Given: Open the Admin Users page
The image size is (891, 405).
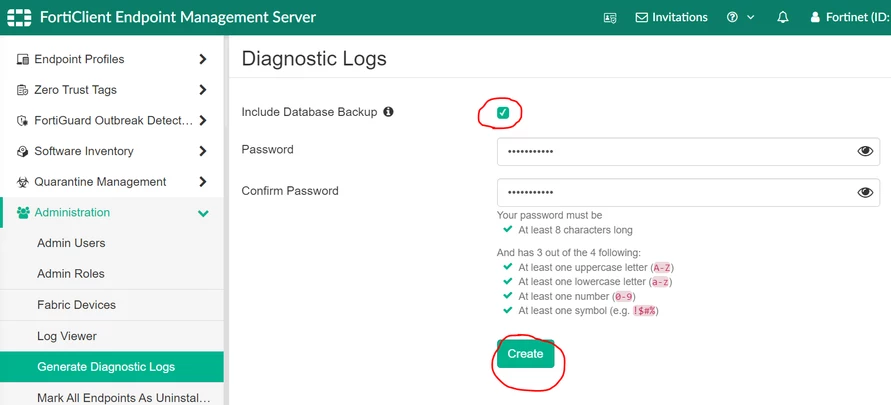Looking at the screenshot, I should point(111,243).
